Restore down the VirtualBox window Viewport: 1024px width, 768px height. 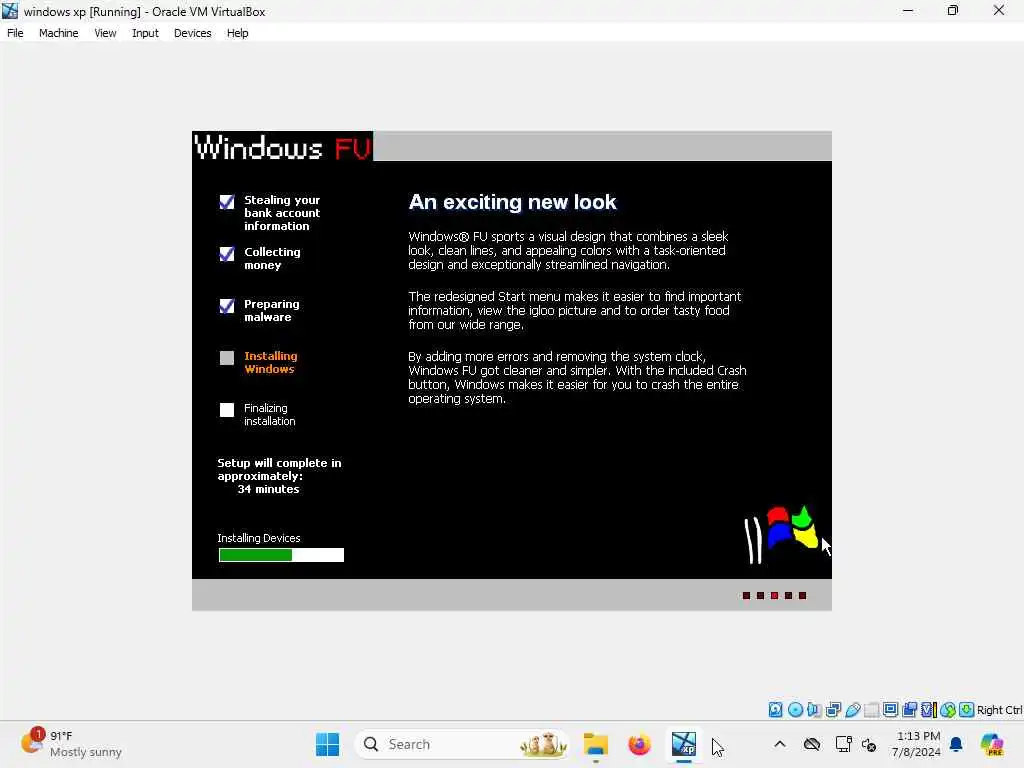click(953, 10)
